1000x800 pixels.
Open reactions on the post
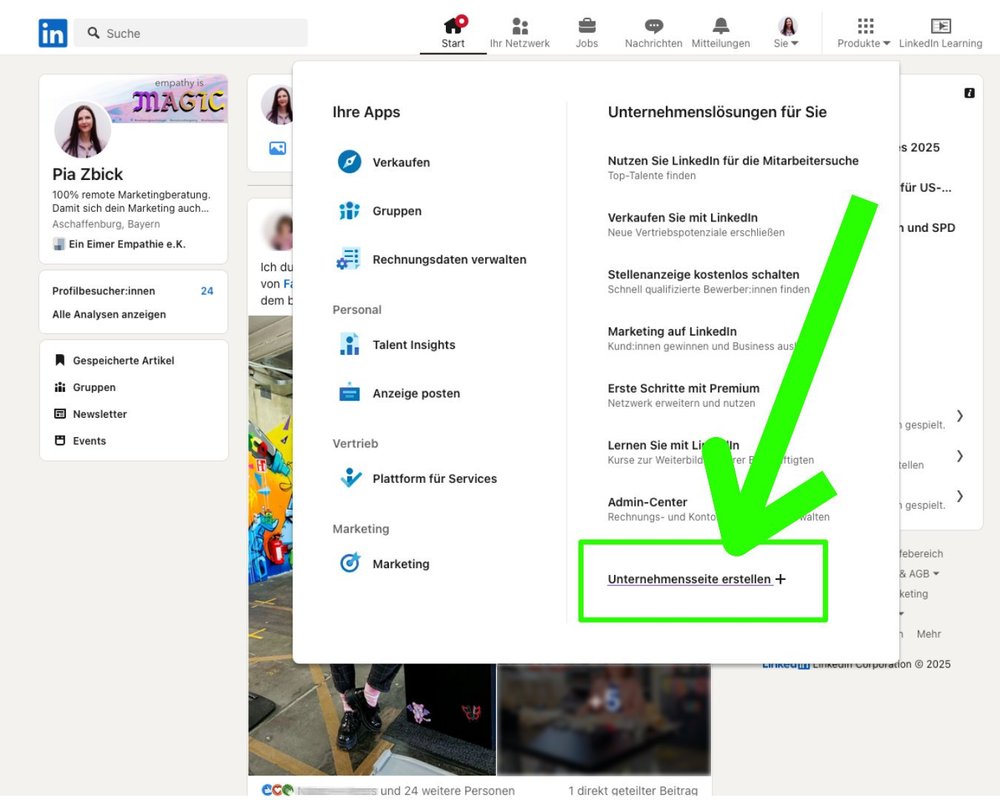[277, 790]
